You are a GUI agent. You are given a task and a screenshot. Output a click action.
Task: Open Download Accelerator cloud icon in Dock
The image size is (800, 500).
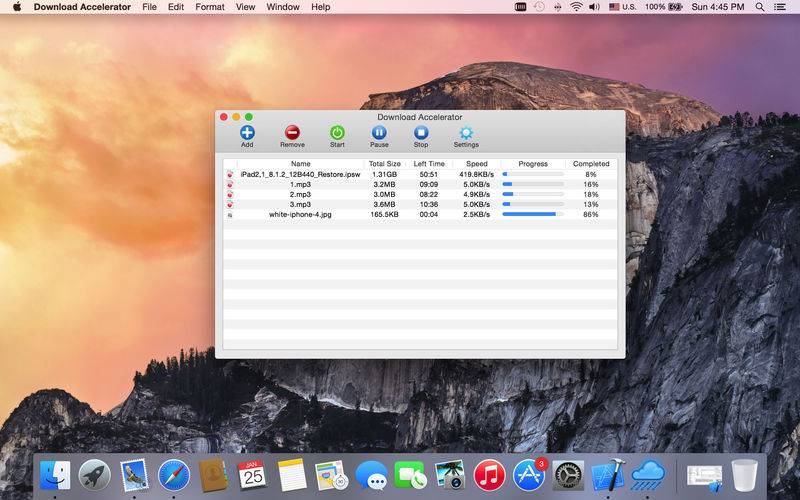[647, 476]
